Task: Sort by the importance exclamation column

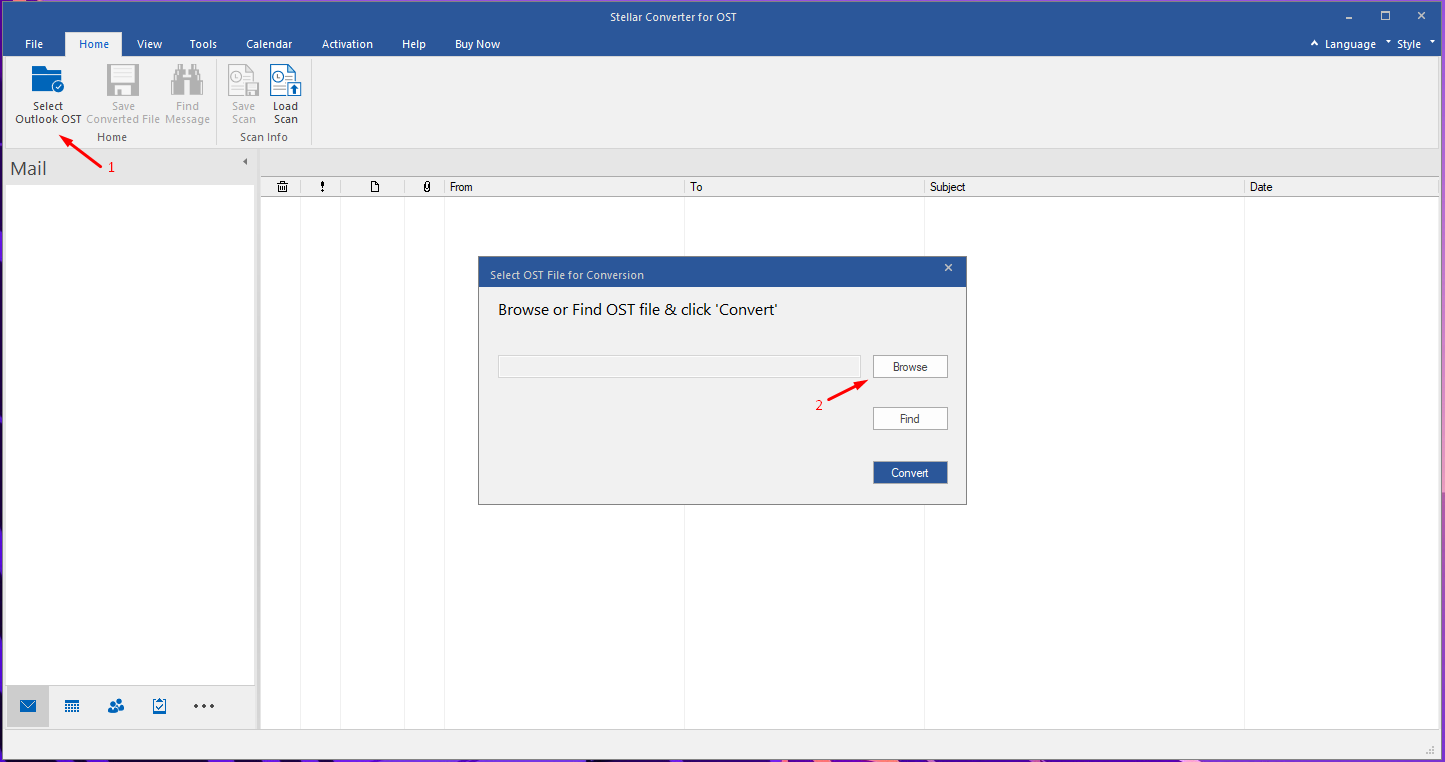Action: coord(322,187)
